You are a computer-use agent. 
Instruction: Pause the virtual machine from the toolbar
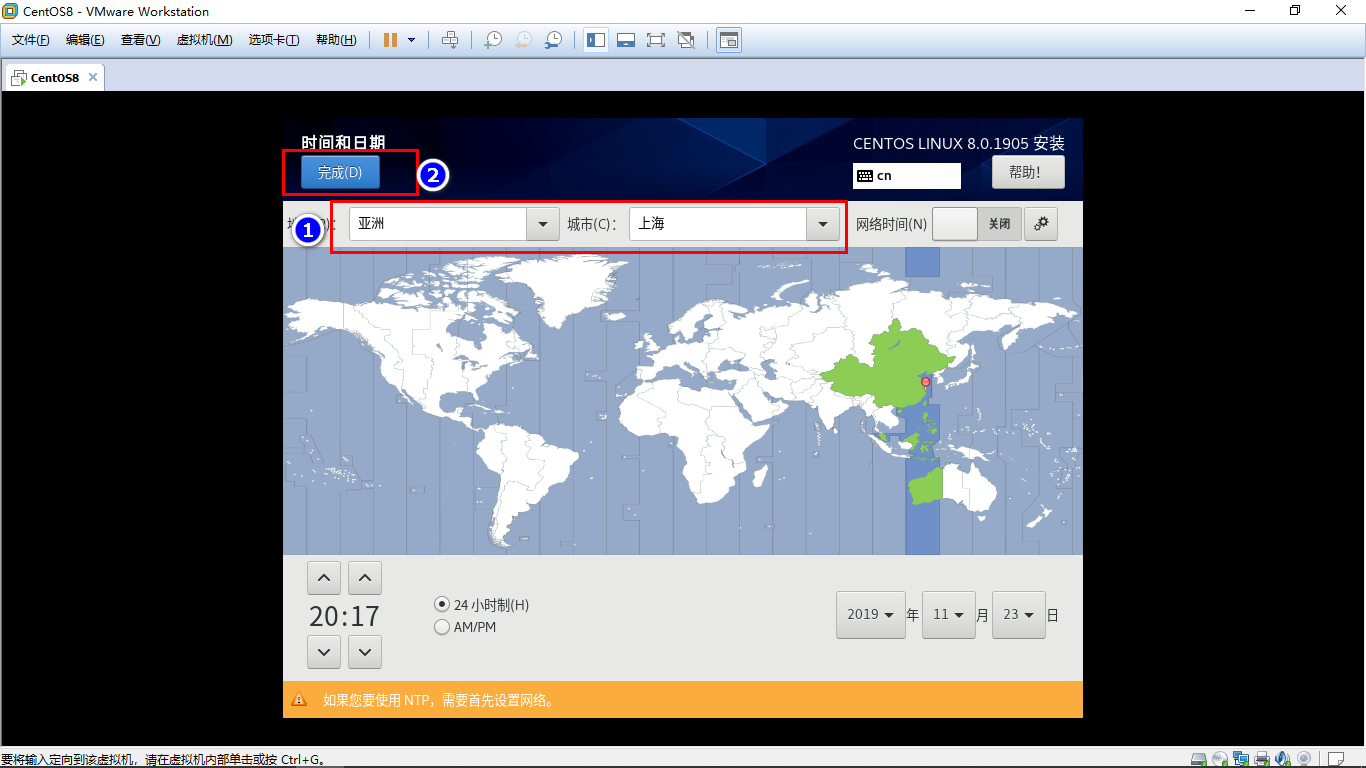click(390, 40)
